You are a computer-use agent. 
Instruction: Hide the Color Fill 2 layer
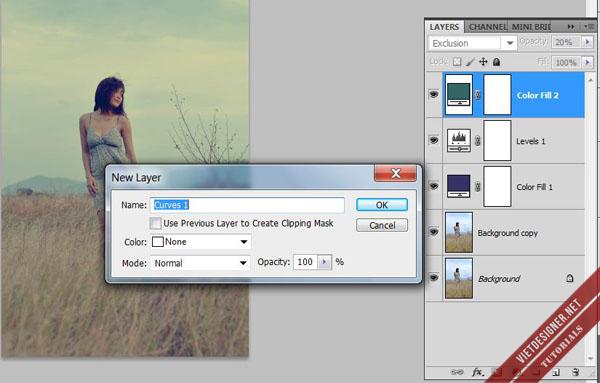pos(434,94)
